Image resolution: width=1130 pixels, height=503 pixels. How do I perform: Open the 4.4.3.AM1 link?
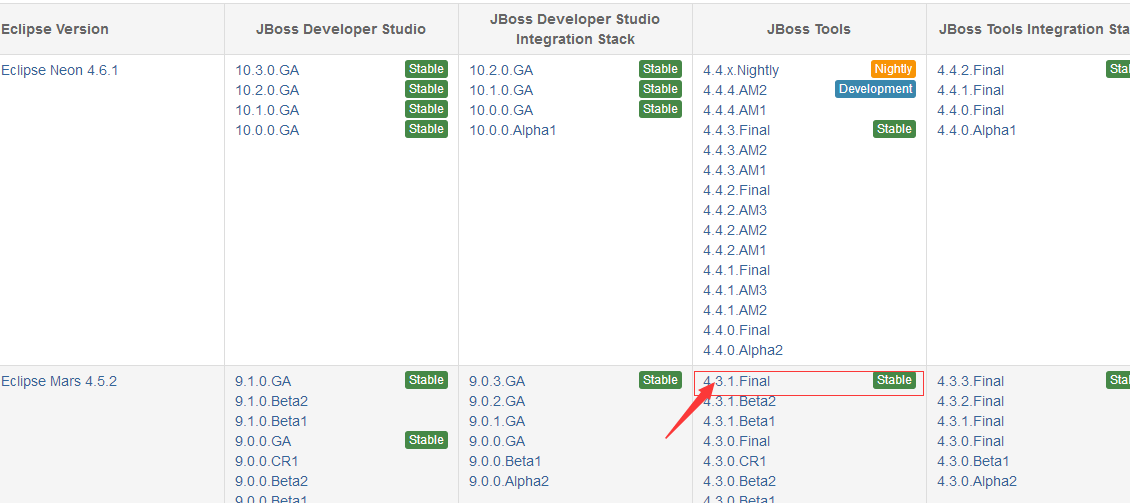[x=735, y=170]
